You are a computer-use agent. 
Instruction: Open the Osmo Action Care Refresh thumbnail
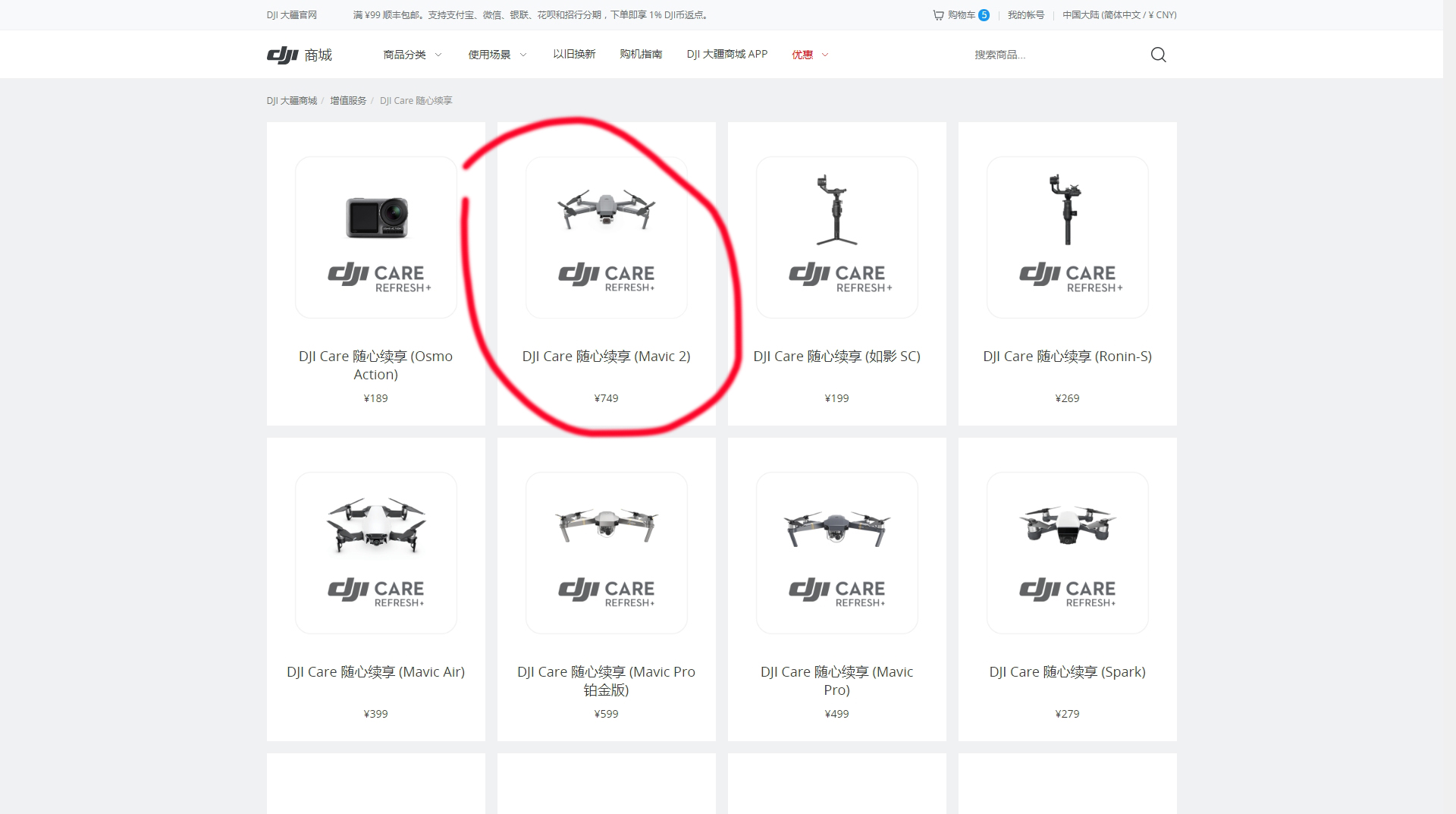click(x=376, y=237)
